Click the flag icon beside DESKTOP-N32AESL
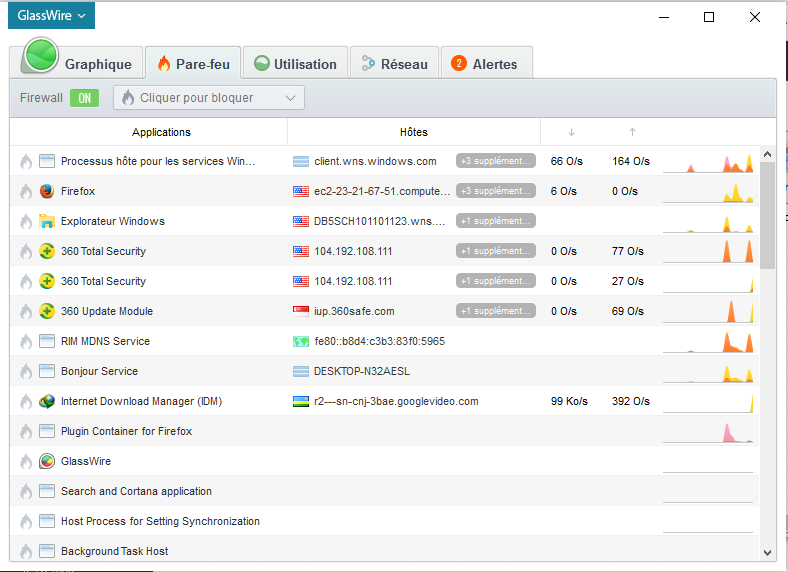Image resolution: width=788 pixels, height=572 pixels. pos(301,371)
